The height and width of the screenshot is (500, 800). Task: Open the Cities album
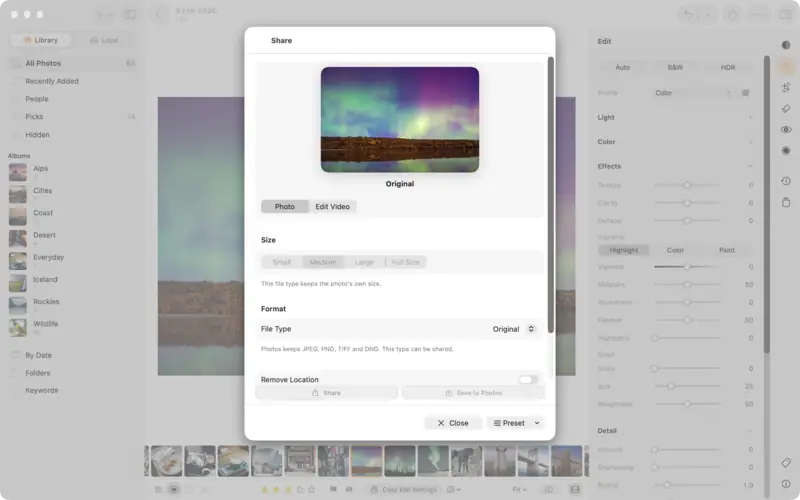[73, 194]
